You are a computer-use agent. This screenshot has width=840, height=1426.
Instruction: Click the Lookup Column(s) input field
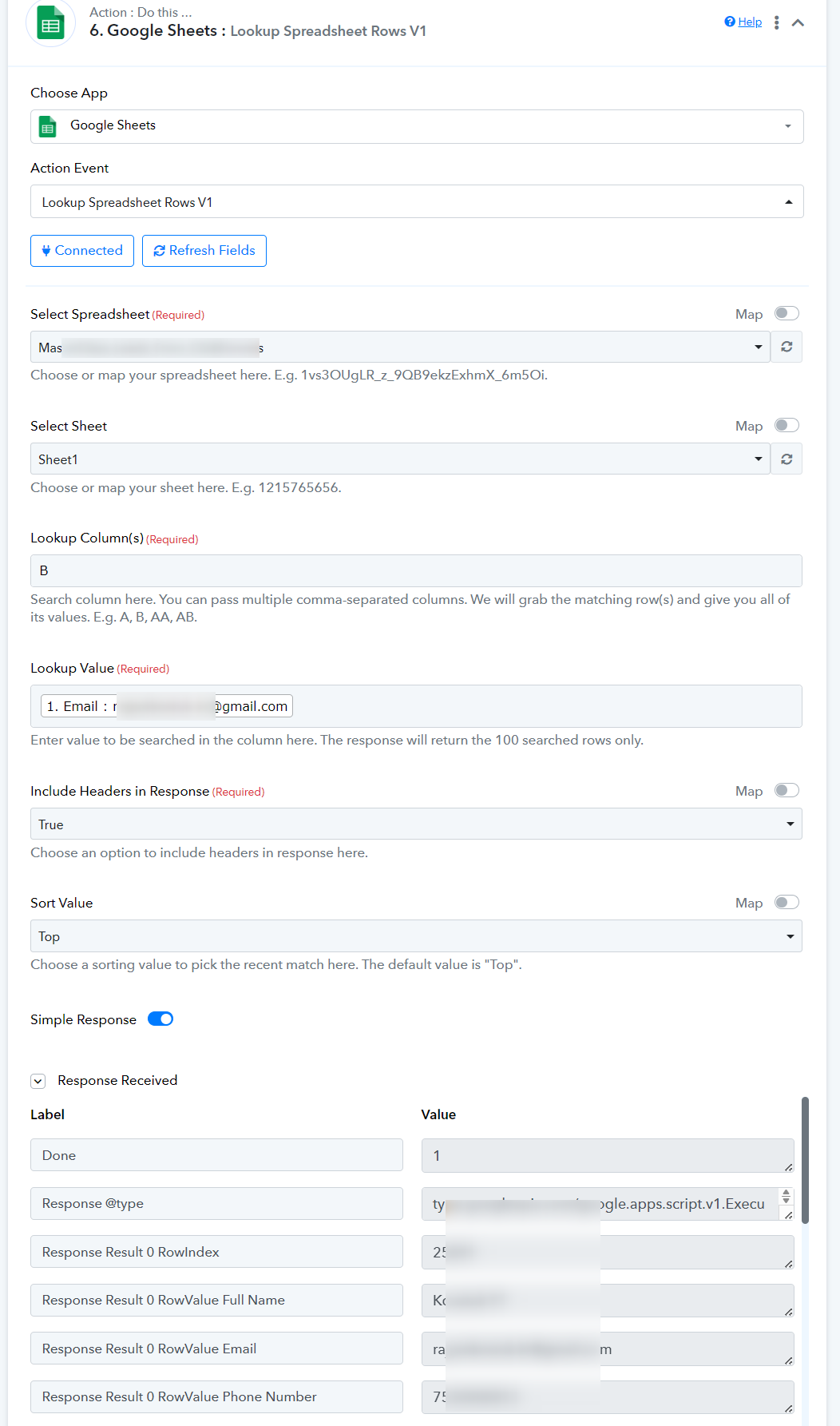[x=416, y=571]
